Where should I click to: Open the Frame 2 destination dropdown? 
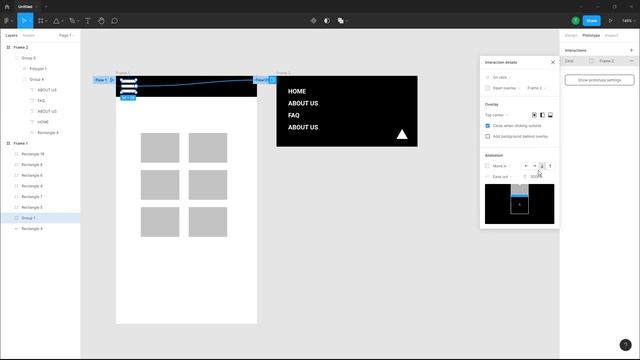tap(536, 88)
